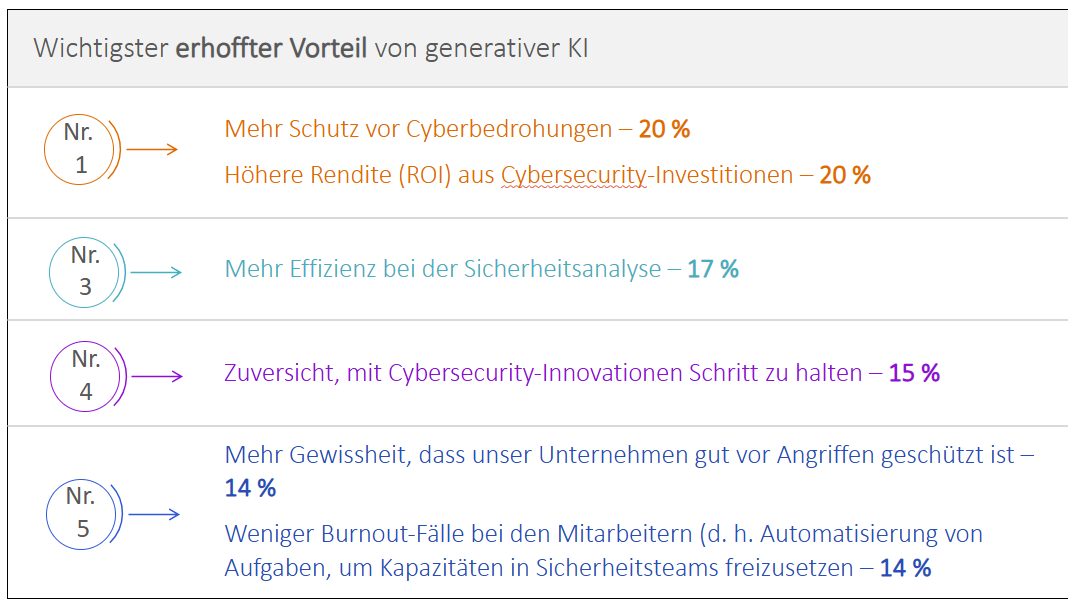Click the bold purple "15 %" value

914,373
